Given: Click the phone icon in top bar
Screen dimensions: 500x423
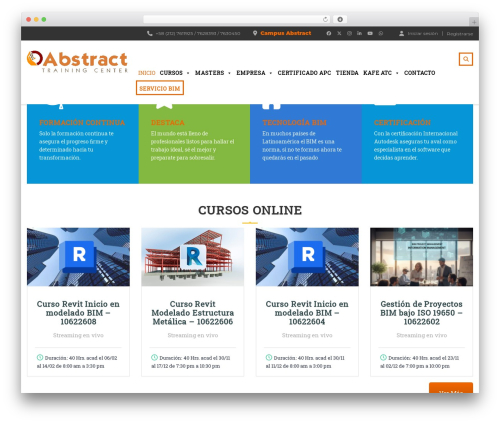Looking at the screenshot, I should (150, 33).
